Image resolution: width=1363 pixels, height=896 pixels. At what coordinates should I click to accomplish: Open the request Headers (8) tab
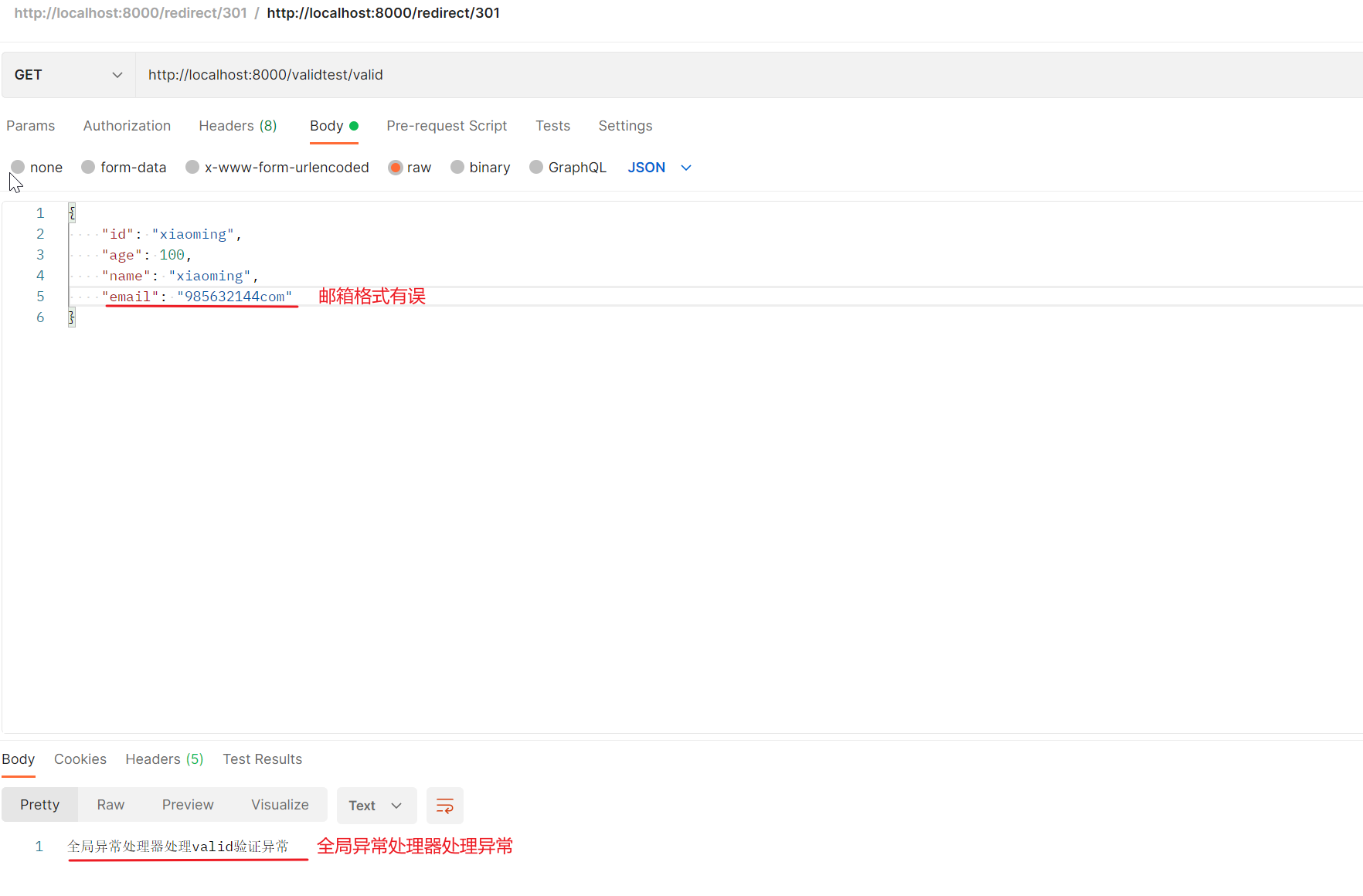pyautogui.click(x=238, y=126)
